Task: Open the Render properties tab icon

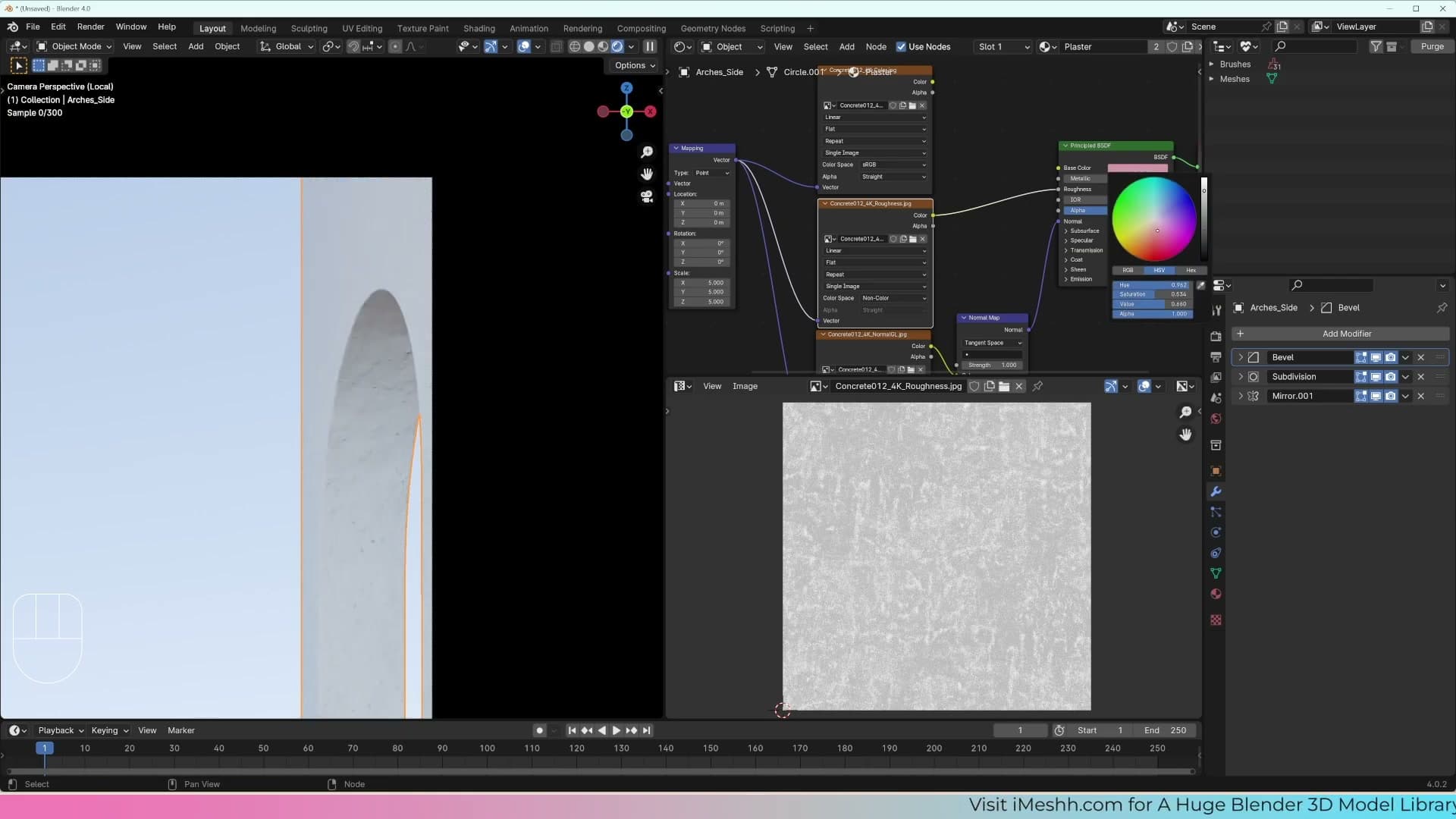Action: [1216, 336]
